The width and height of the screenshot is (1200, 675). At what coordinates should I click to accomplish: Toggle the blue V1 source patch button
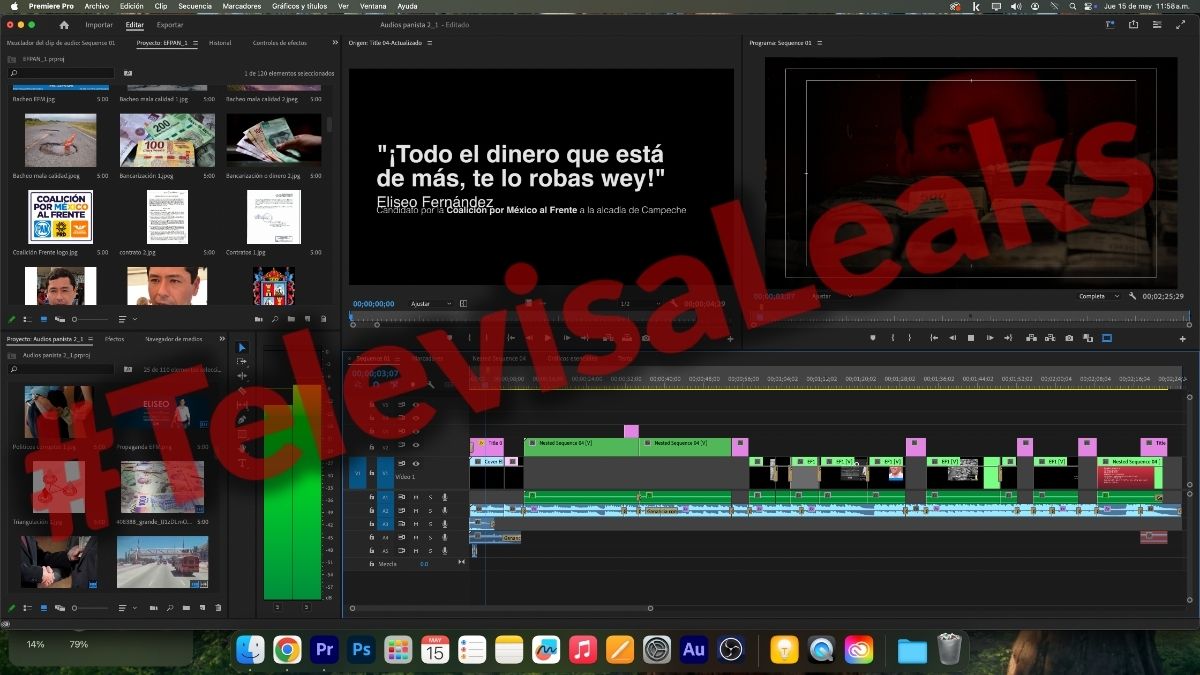click(x=356, y=472)
